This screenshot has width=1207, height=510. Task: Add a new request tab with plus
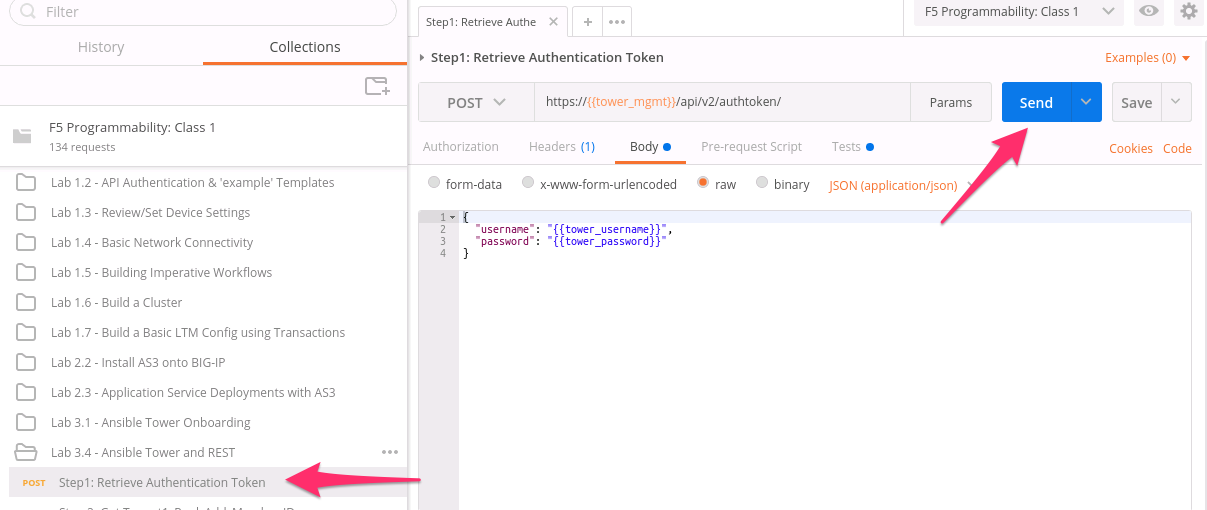pos(587,22)
